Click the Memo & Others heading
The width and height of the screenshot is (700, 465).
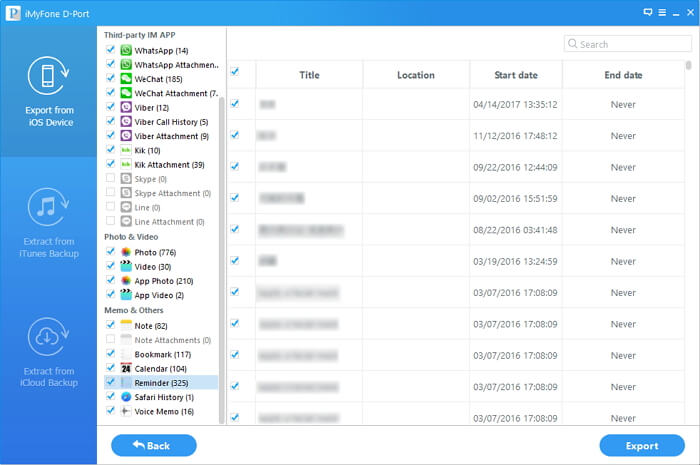pos(134,310)
